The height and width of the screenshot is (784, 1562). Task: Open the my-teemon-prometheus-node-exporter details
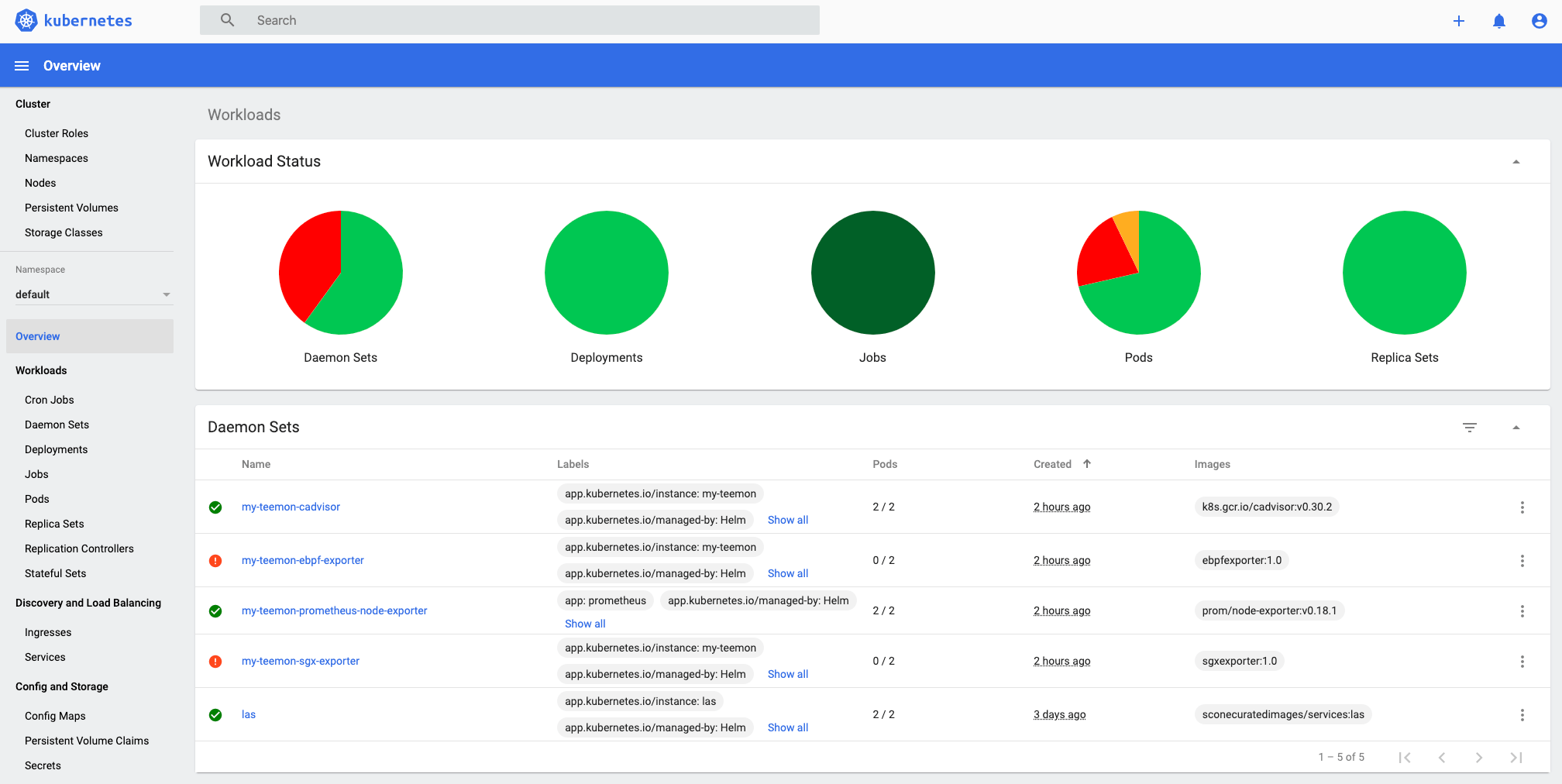coord(334,610)
